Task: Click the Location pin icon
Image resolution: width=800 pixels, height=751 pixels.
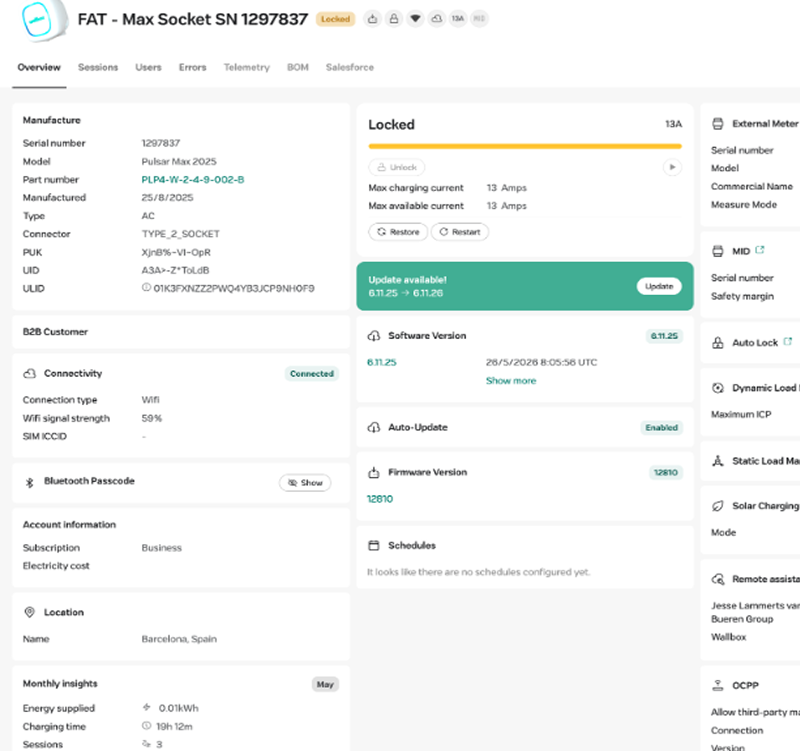Action: pos(30,612)
